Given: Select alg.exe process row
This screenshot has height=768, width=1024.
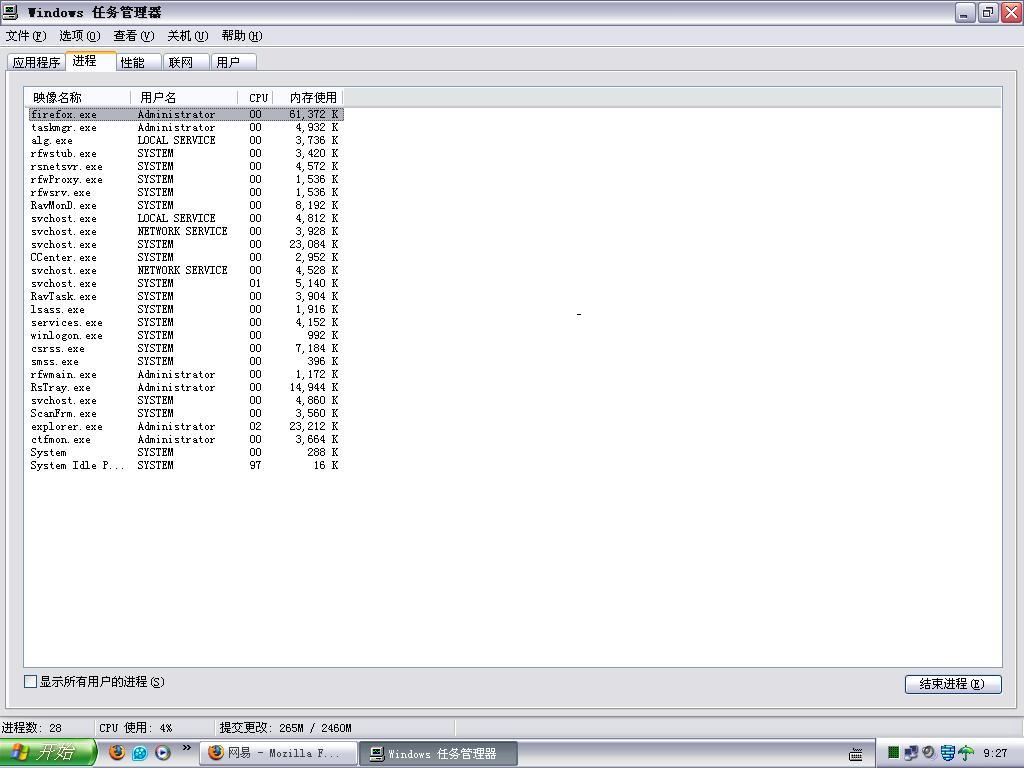Looking at the screenshot, I should point(186,140).
